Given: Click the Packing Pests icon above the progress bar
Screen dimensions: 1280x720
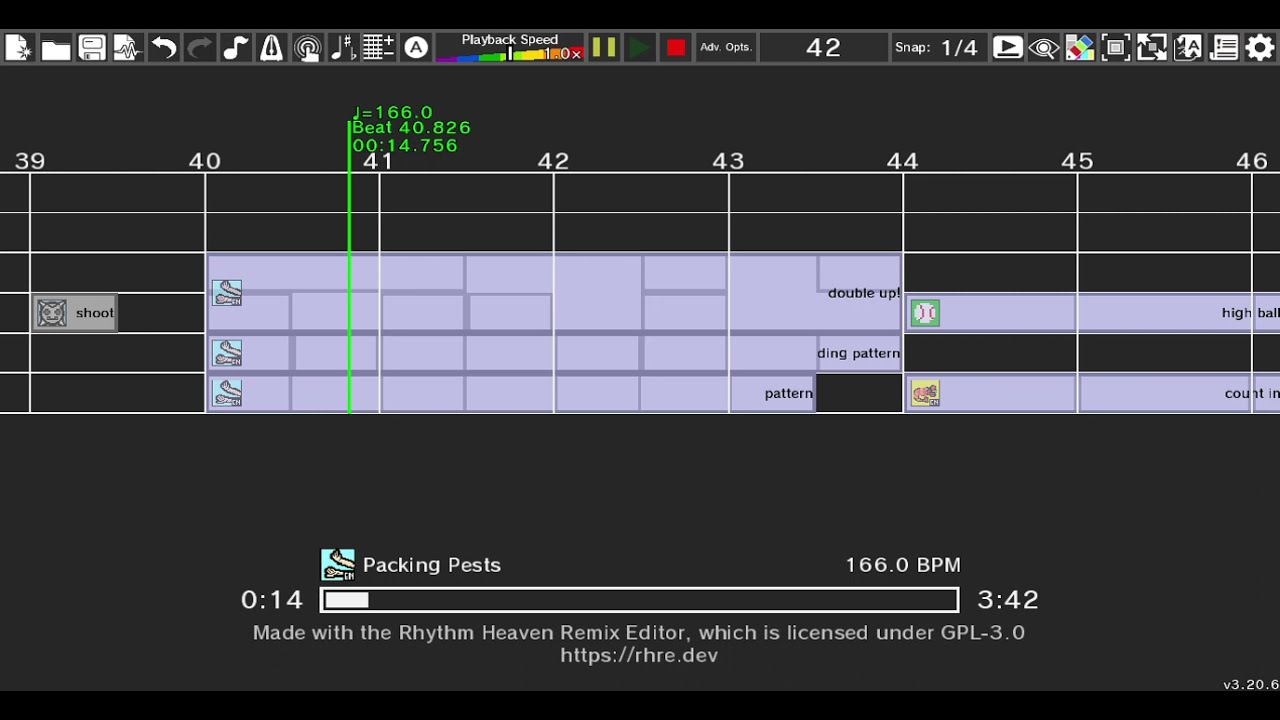Looking at the screenshot, I should pyautogui.click(x=337, y=565).
